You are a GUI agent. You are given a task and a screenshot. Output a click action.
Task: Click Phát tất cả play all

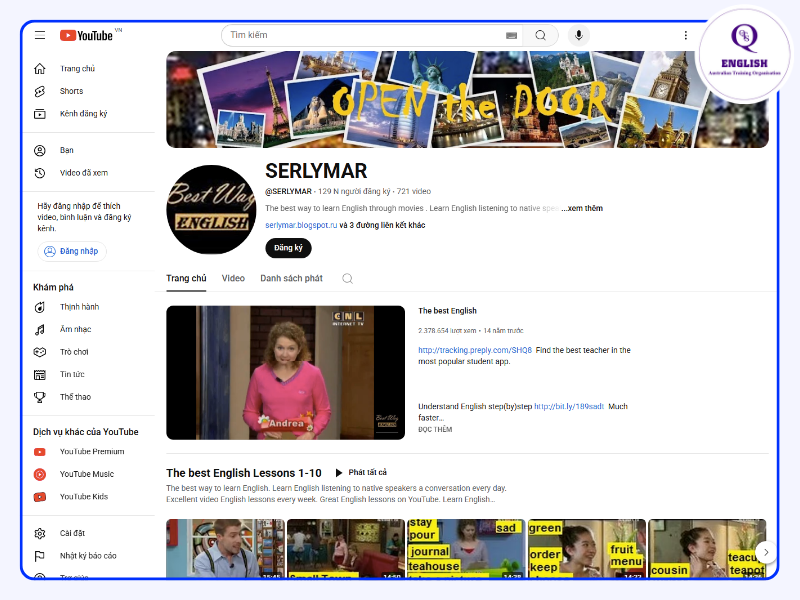click(361, 472)
